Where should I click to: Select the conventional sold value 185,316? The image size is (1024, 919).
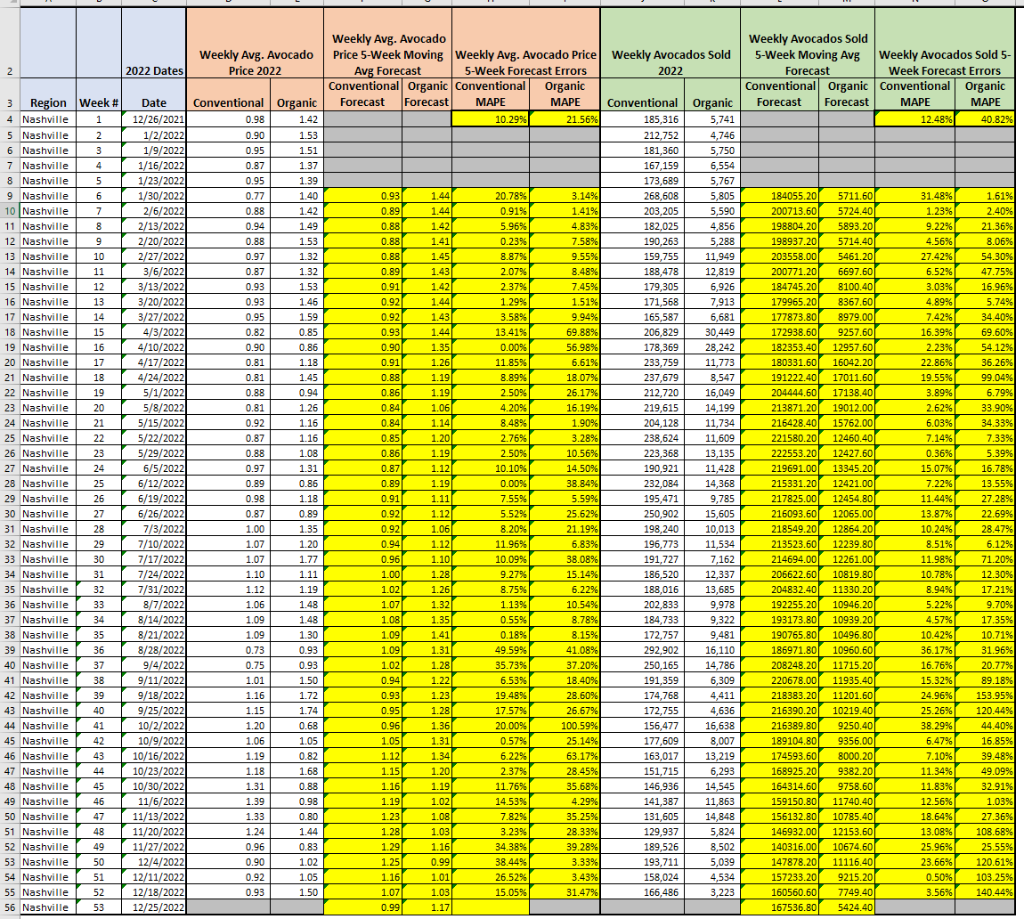tap(643, 119)
